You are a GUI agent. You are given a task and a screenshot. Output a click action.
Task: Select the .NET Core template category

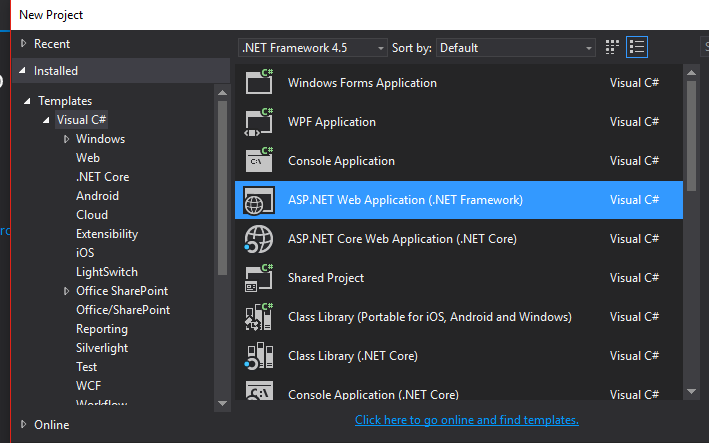pyautogui.click(x=103, y=177)
